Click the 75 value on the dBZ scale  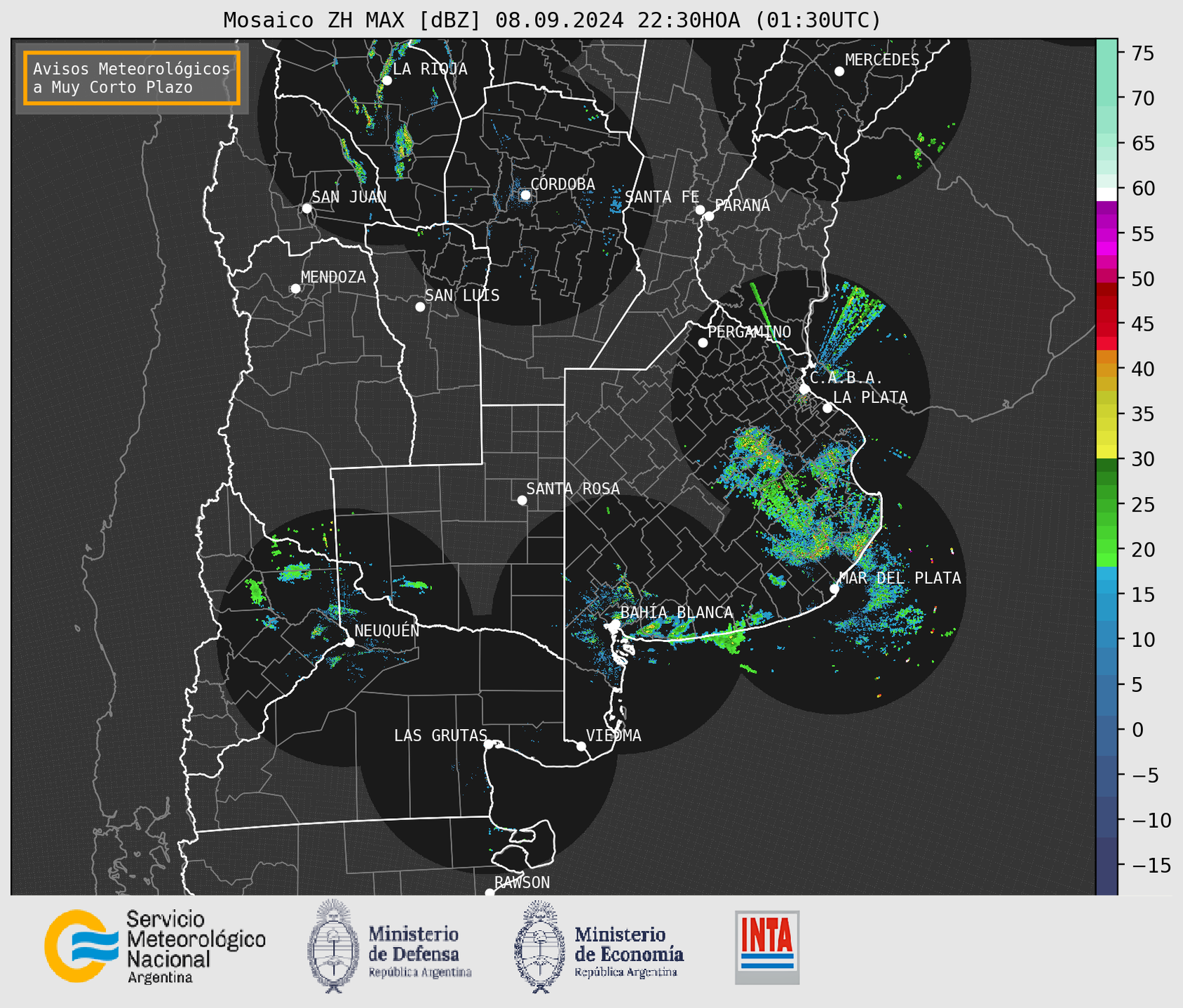(1142, 53)
